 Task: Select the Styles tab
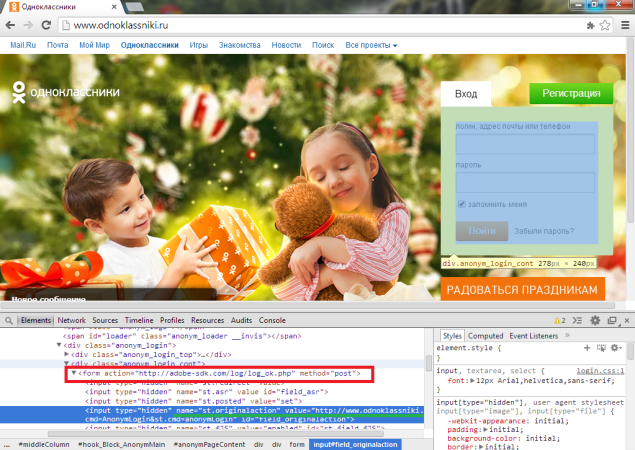(x=452, y=336)
